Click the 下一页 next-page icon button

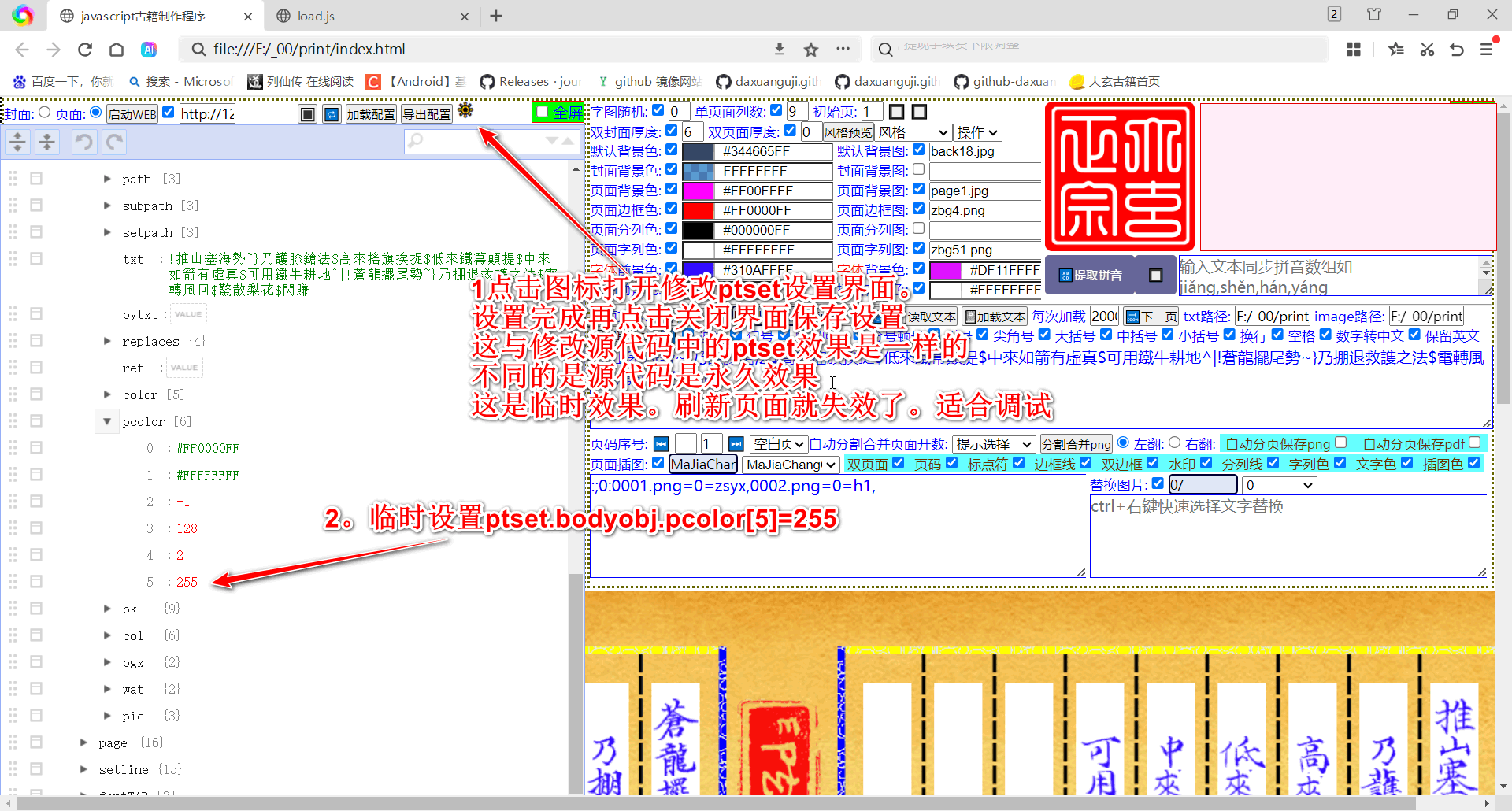click(x=1150, y=316)
